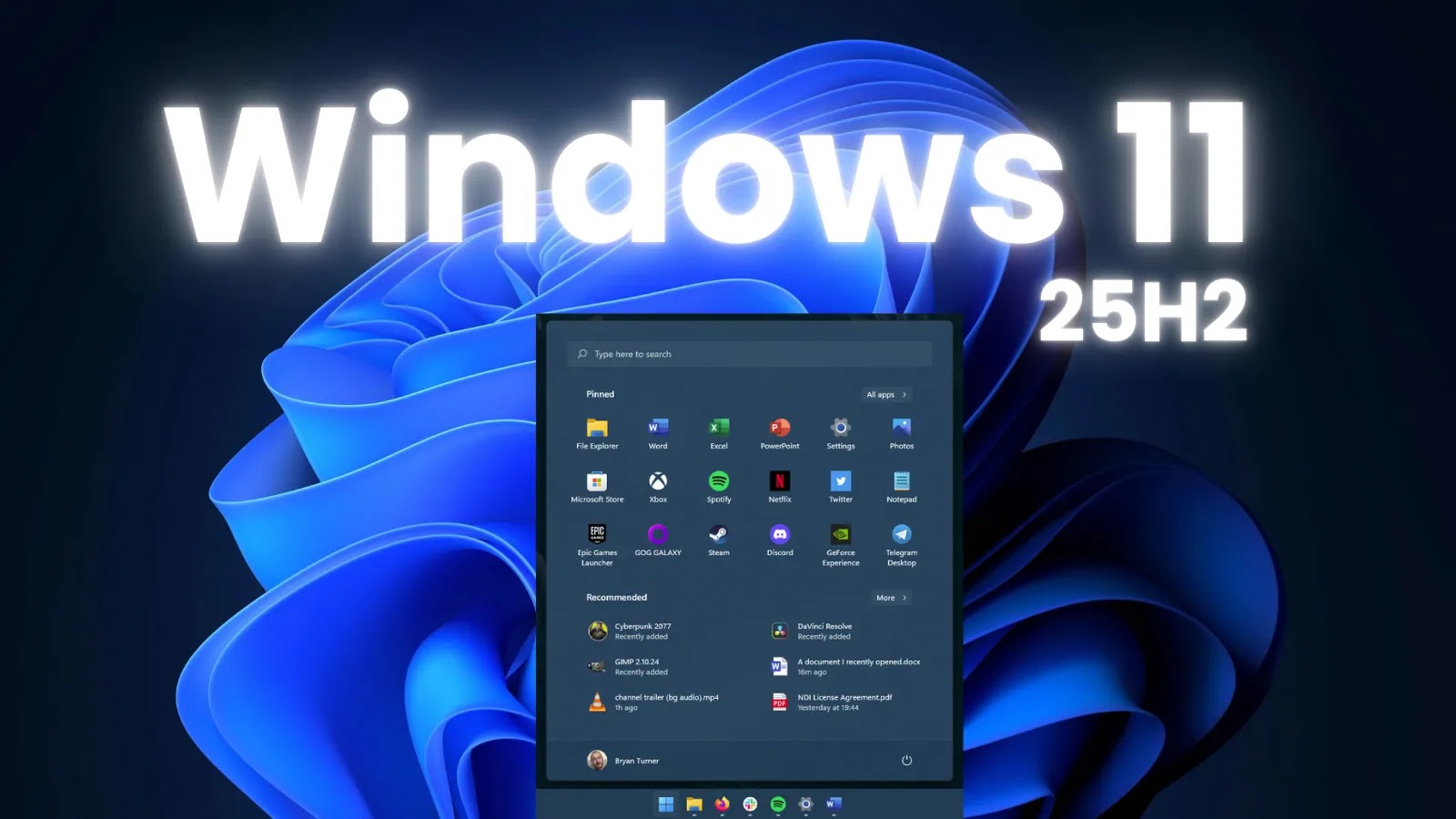This screenshot has height=819, width=1456.
Task: Open PowerPoint from the Start menu
Action: (779, 430)
